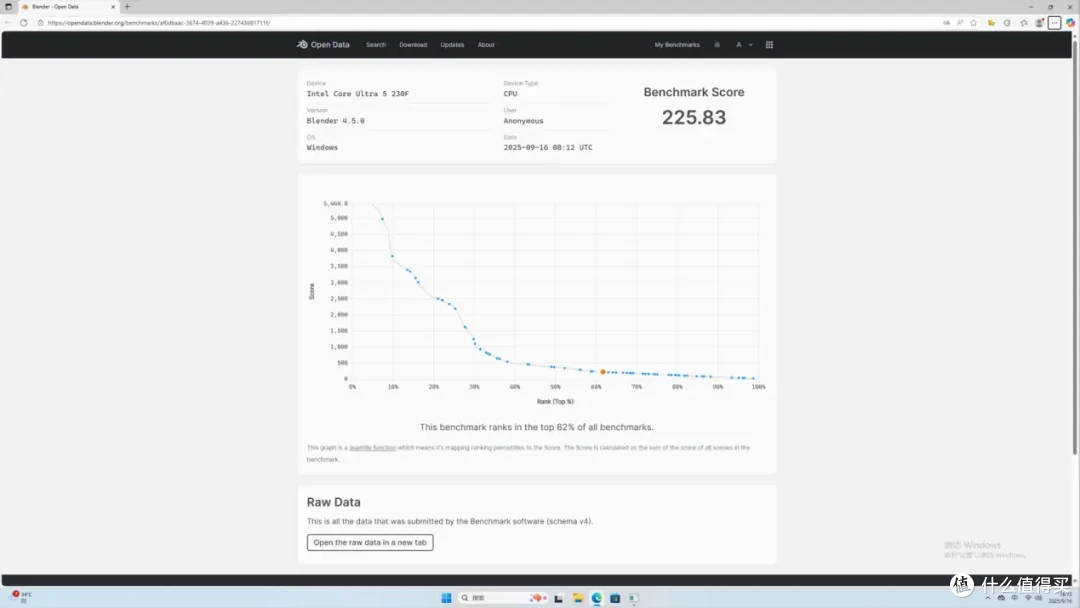Viewport: 1080px width, 608px height.
Task: Go to My Benchmarks
Action: point(676,45)
